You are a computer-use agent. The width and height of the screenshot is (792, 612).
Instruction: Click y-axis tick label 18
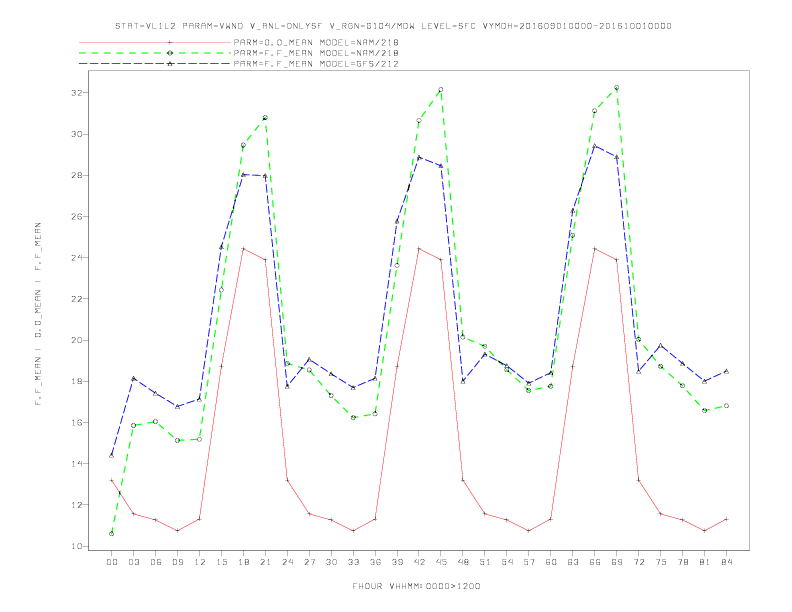(77, 381)
